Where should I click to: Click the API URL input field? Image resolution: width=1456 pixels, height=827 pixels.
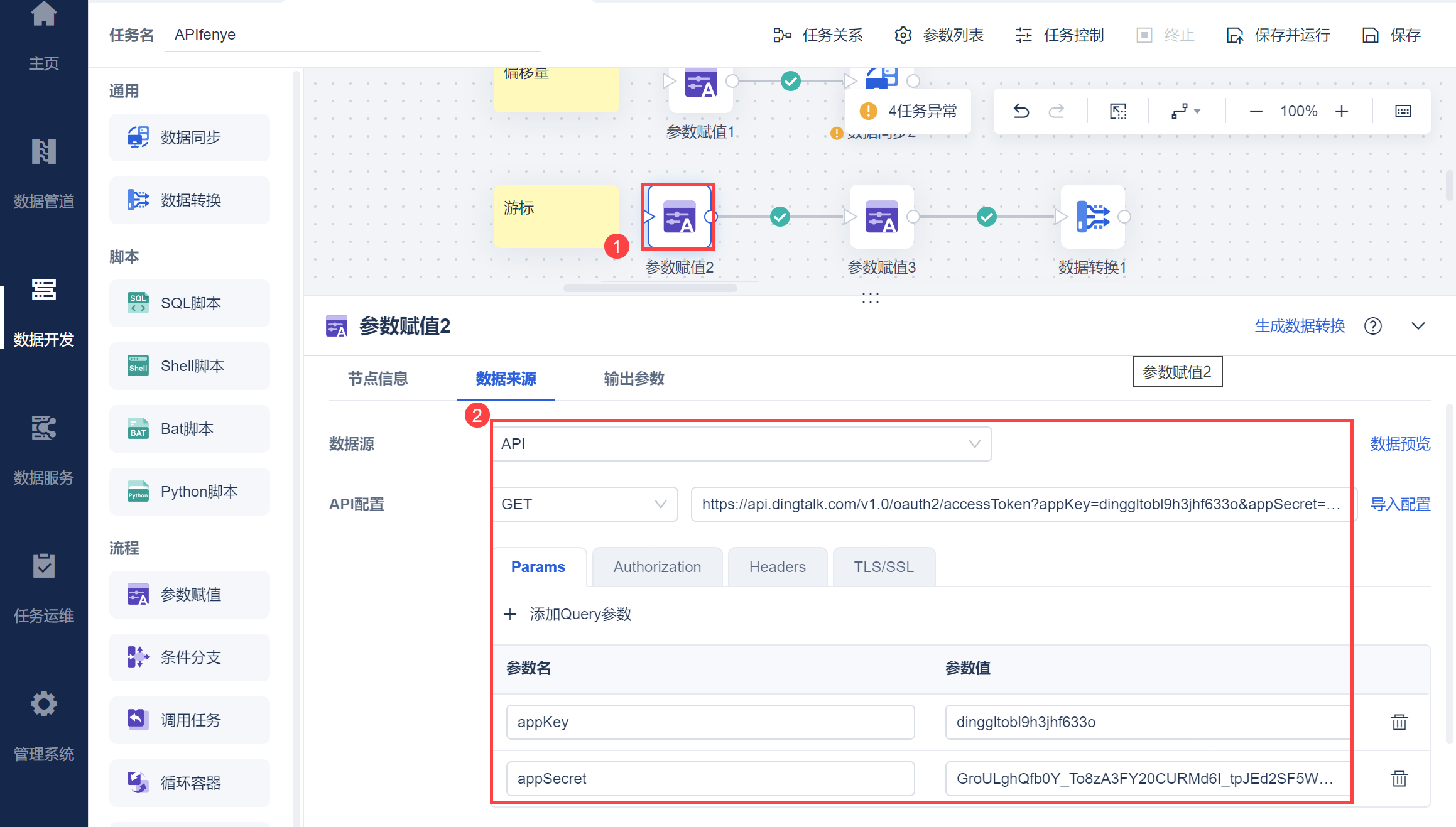(x=1021, y=504)
